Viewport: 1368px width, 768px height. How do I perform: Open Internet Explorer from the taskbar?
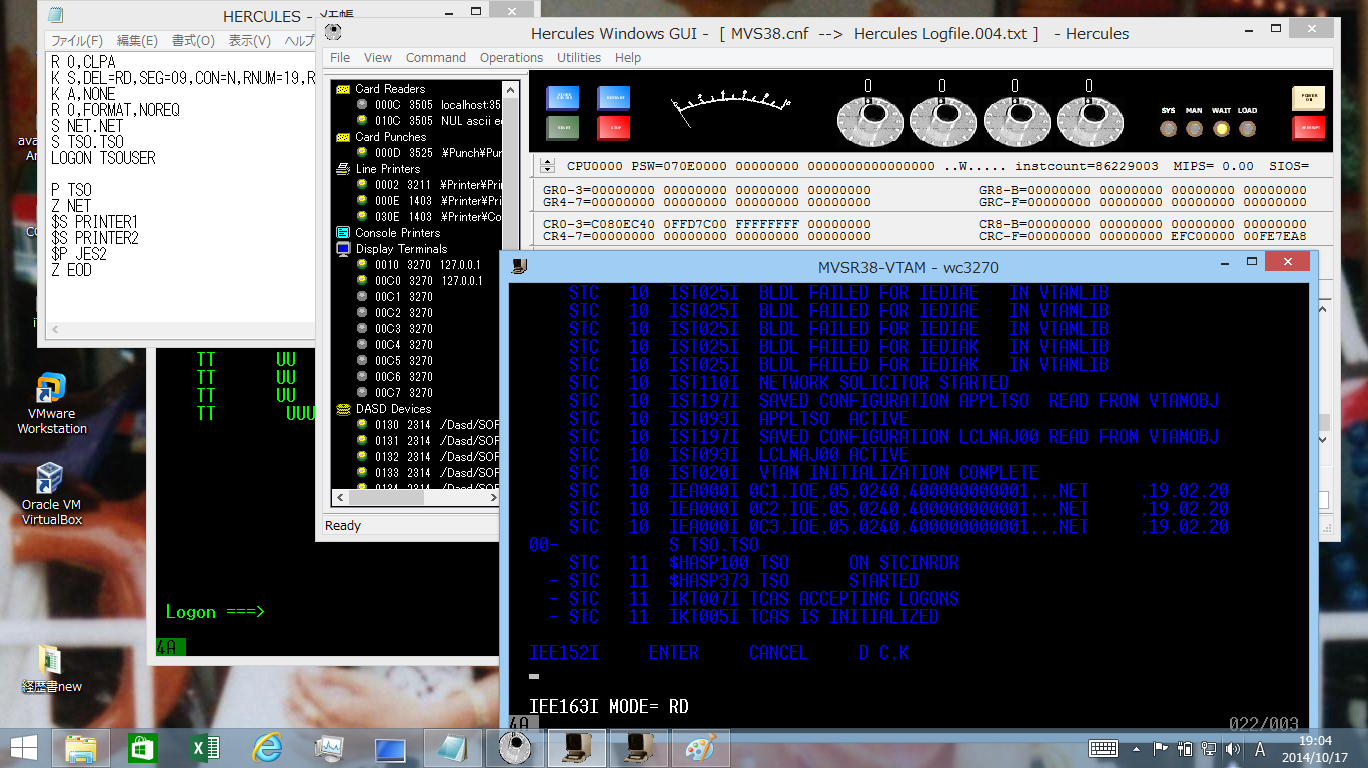point(266,748)
